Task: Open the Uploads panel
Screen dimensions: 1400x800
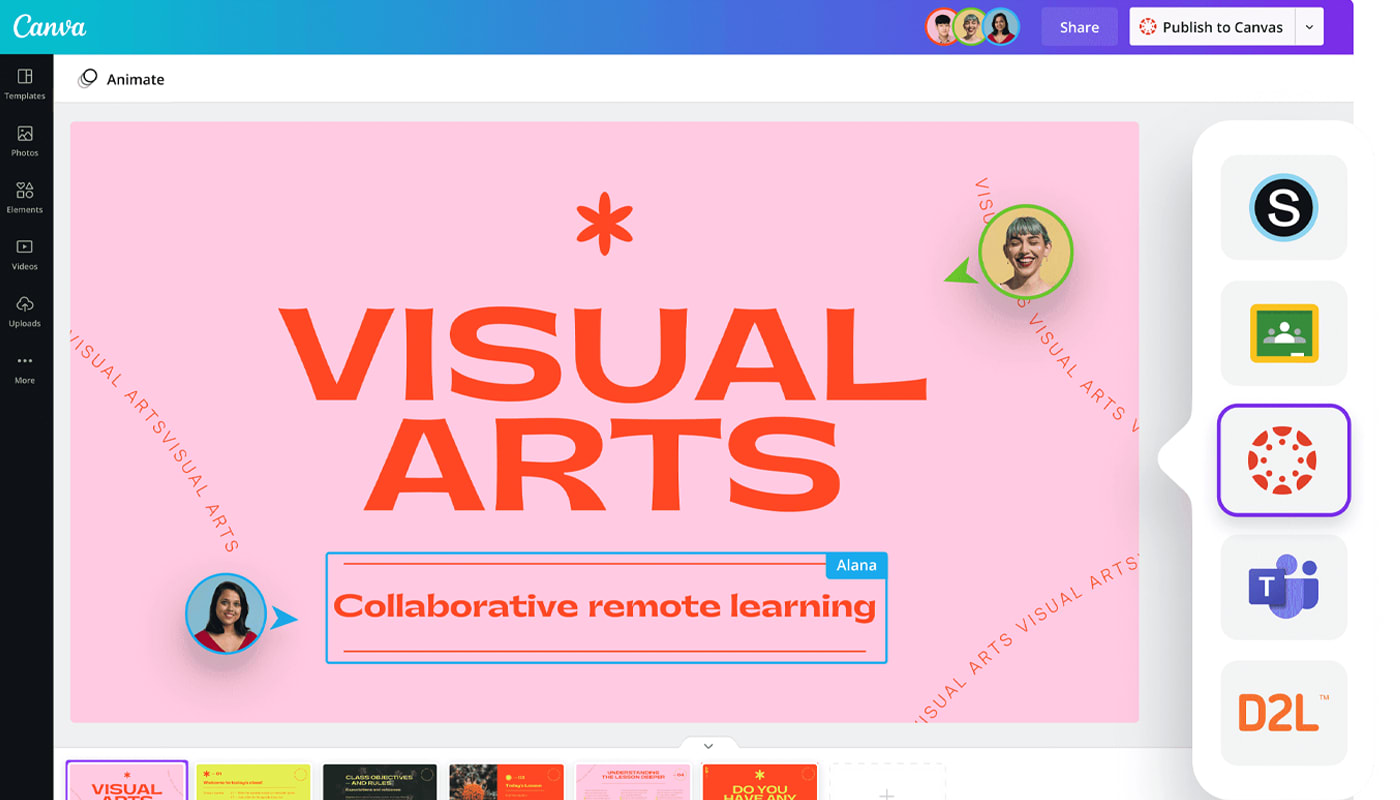Action: pyautogui.click(x=25, y=311)
